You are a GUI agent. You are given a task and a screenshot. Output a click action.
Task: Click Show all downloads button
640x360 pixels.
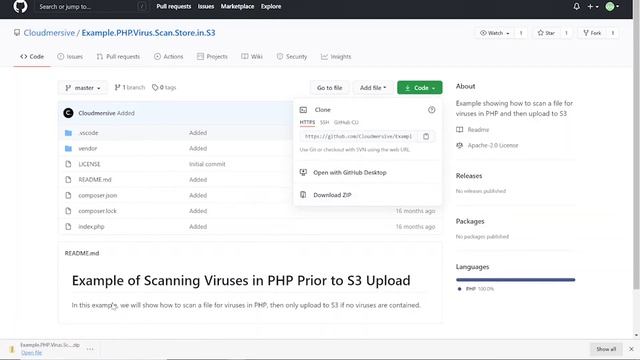pos(606,349)
